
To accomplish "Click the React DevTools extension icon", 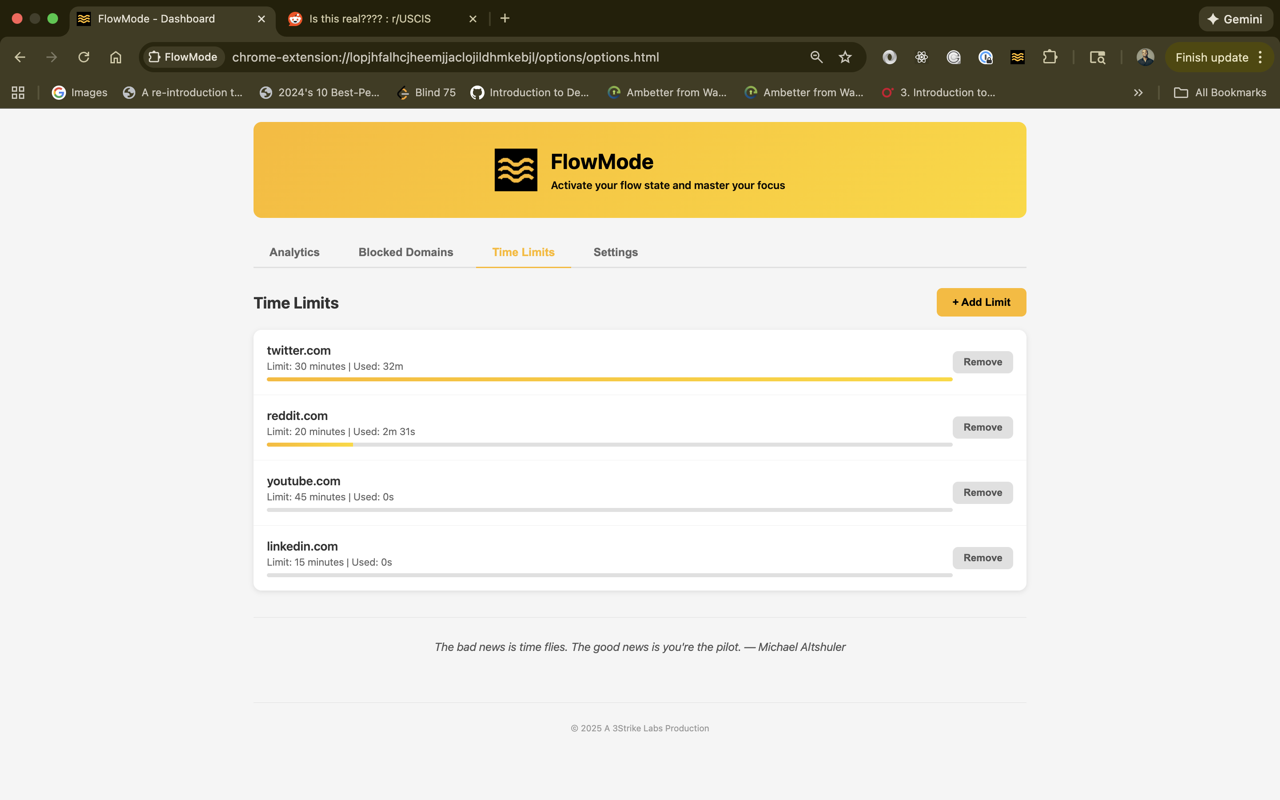I will click(921, 57).
